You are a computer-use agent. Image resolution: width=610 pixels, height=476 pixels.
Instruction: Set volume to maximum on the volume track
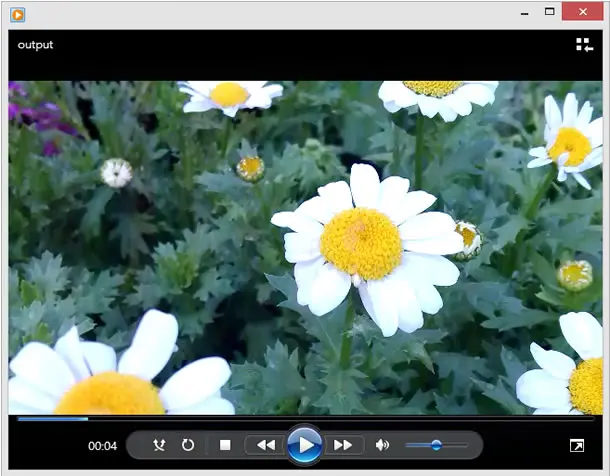tap(466, 445)
